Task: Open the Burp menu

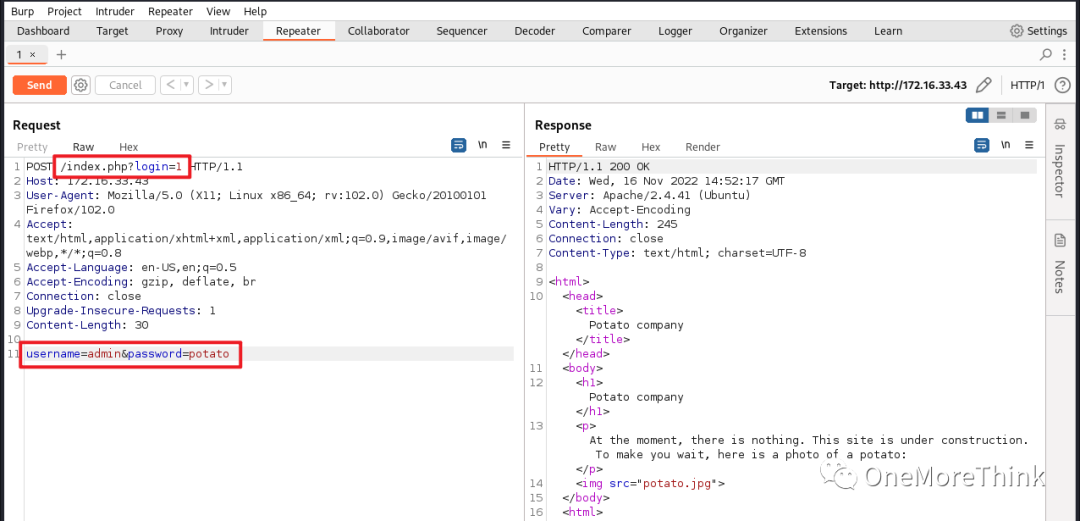Action: (x=22, y=11)
